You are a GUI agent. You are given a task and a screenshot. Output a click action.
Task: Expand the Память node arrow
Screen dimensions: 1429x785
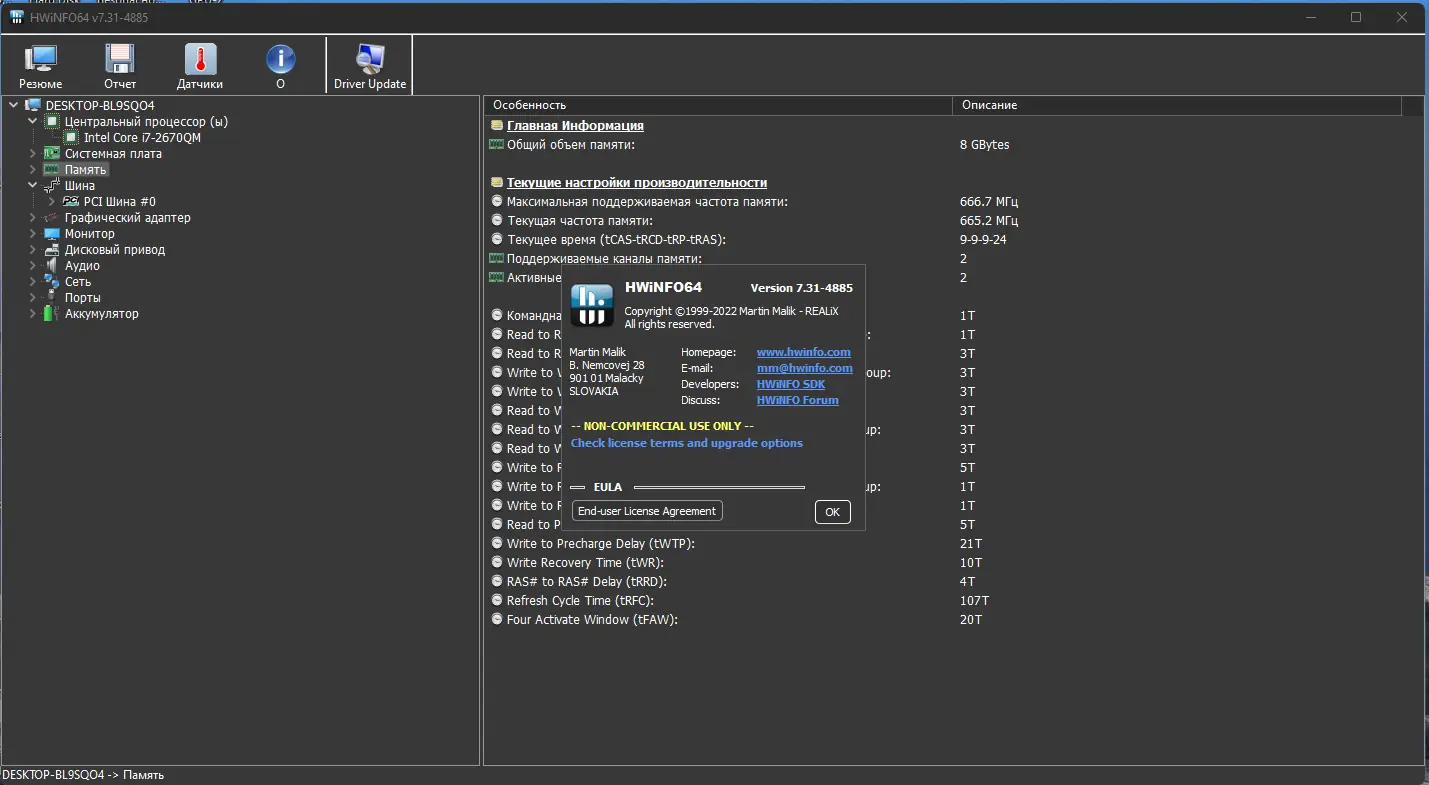coord(32,169)
